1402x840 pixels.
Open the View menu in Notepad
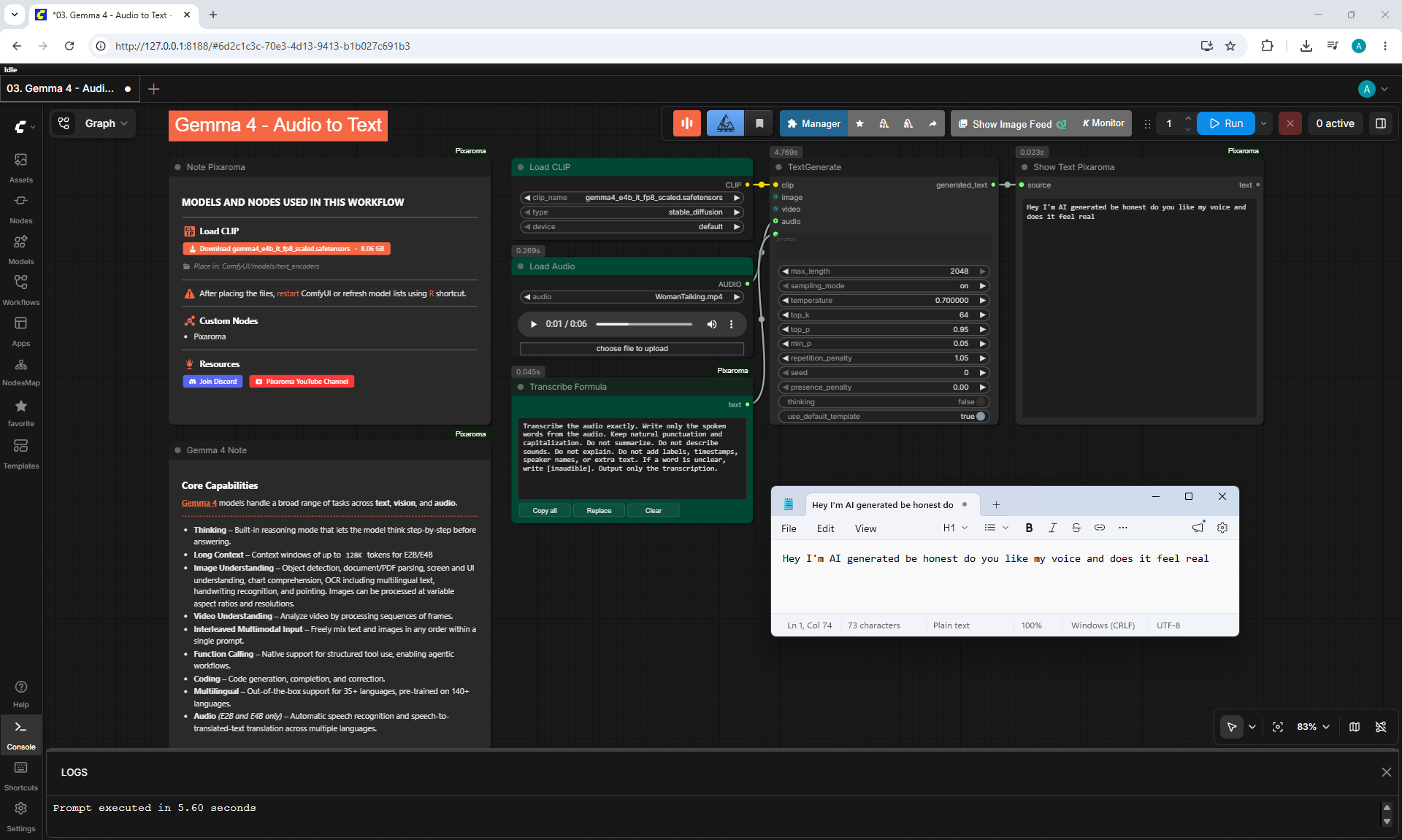coord(865,528)
